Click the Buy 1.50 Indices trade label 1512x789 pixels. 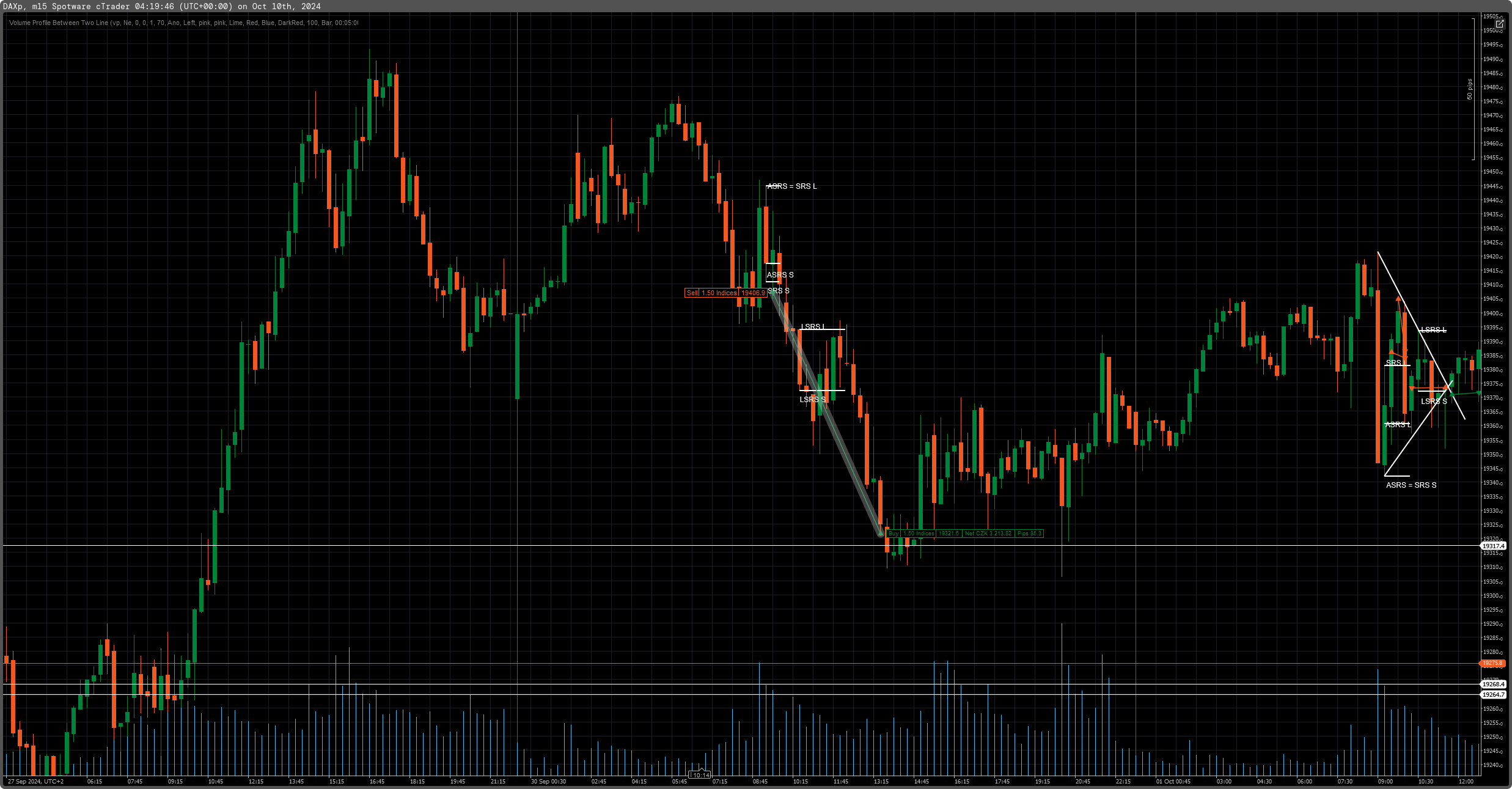point(911,534)
